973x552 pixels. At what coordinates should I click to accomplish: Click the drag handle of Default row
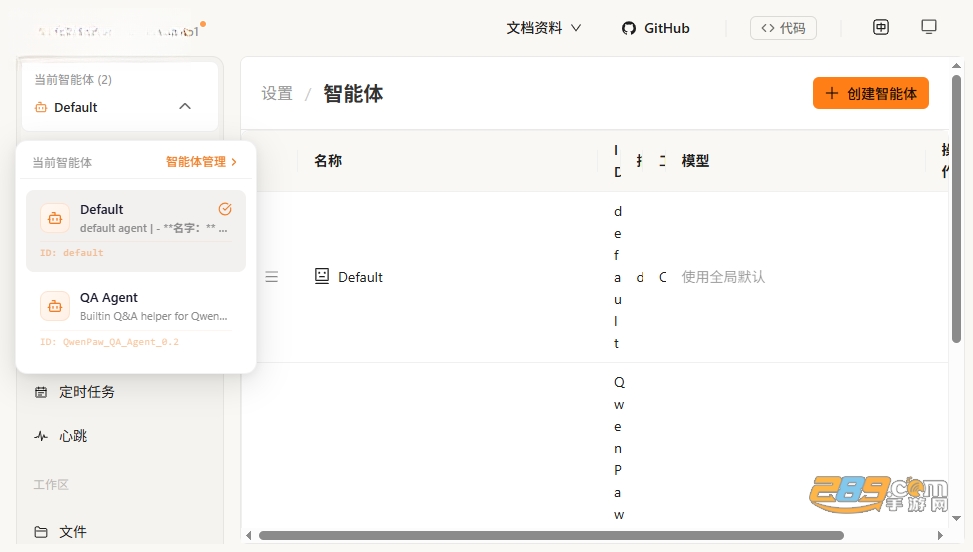click(x=272, y=277)
